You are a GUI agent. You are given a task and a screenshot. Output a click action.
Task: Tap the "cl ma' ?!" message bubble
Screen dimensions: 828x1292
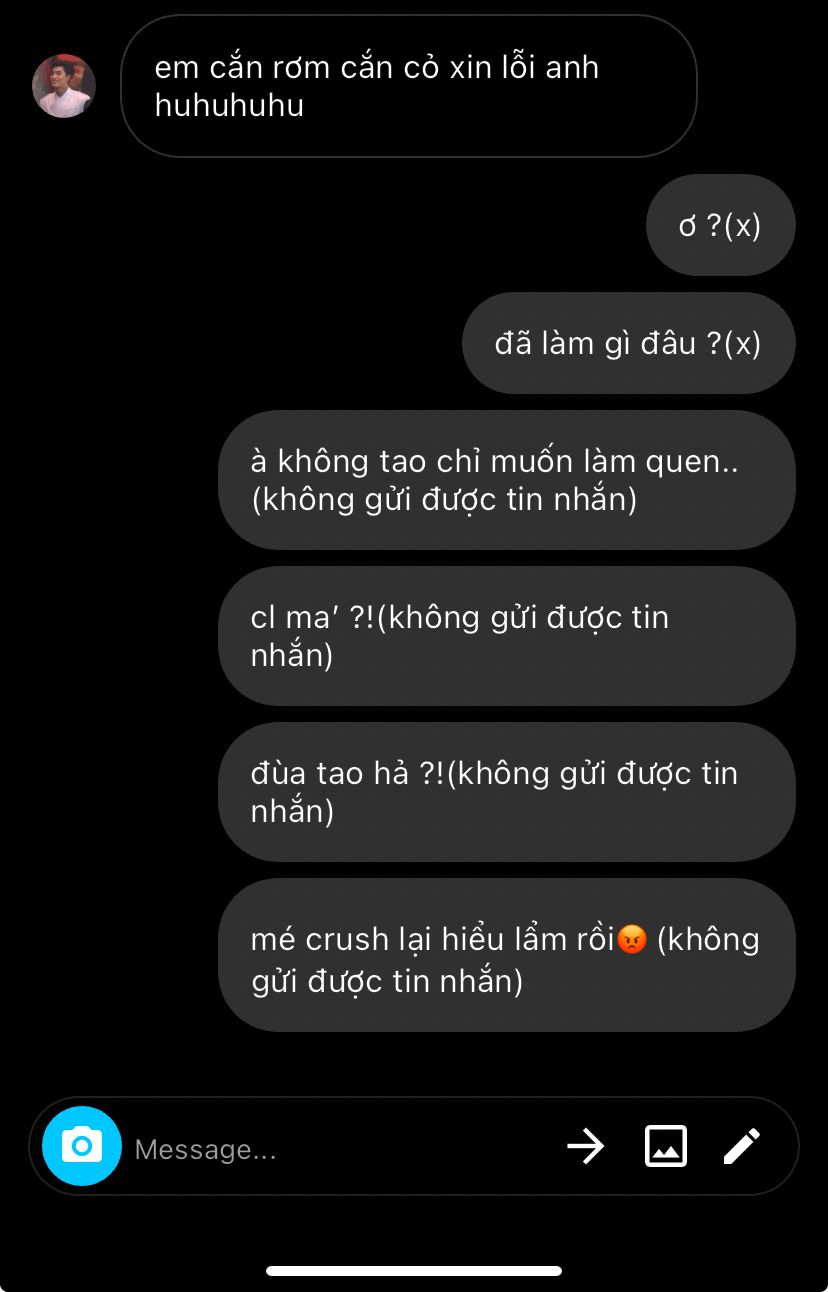(x=506, y=636)
